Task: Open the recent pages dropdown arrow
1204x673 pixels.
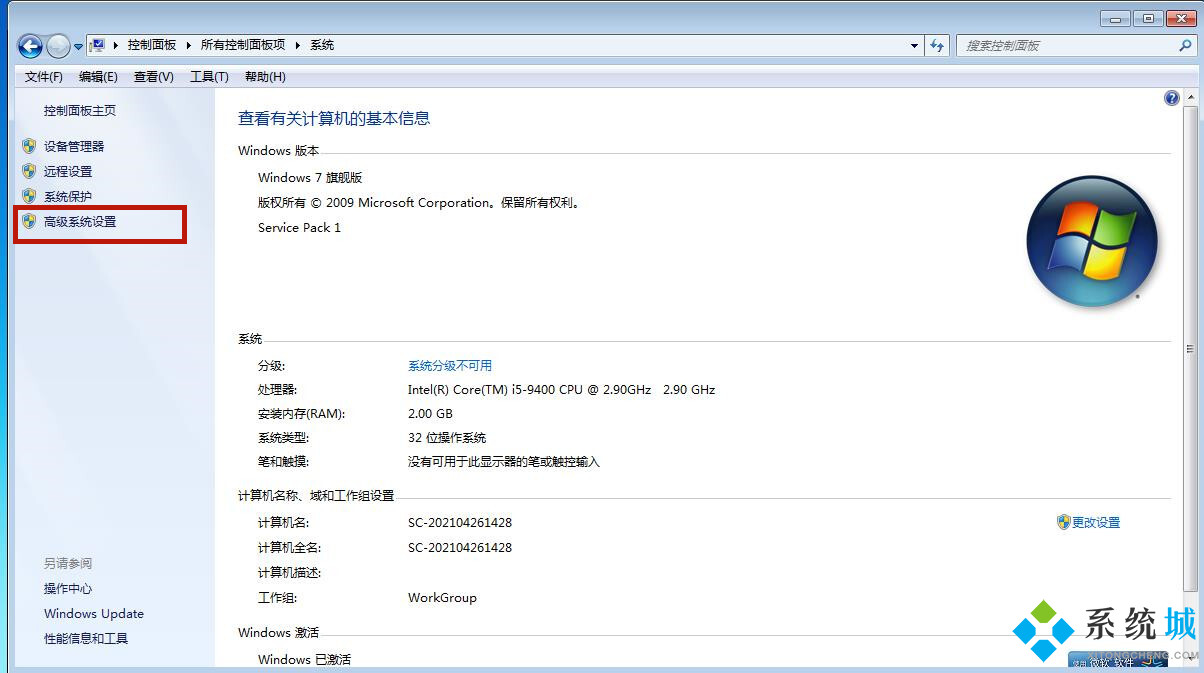Action: click(78, 46)
